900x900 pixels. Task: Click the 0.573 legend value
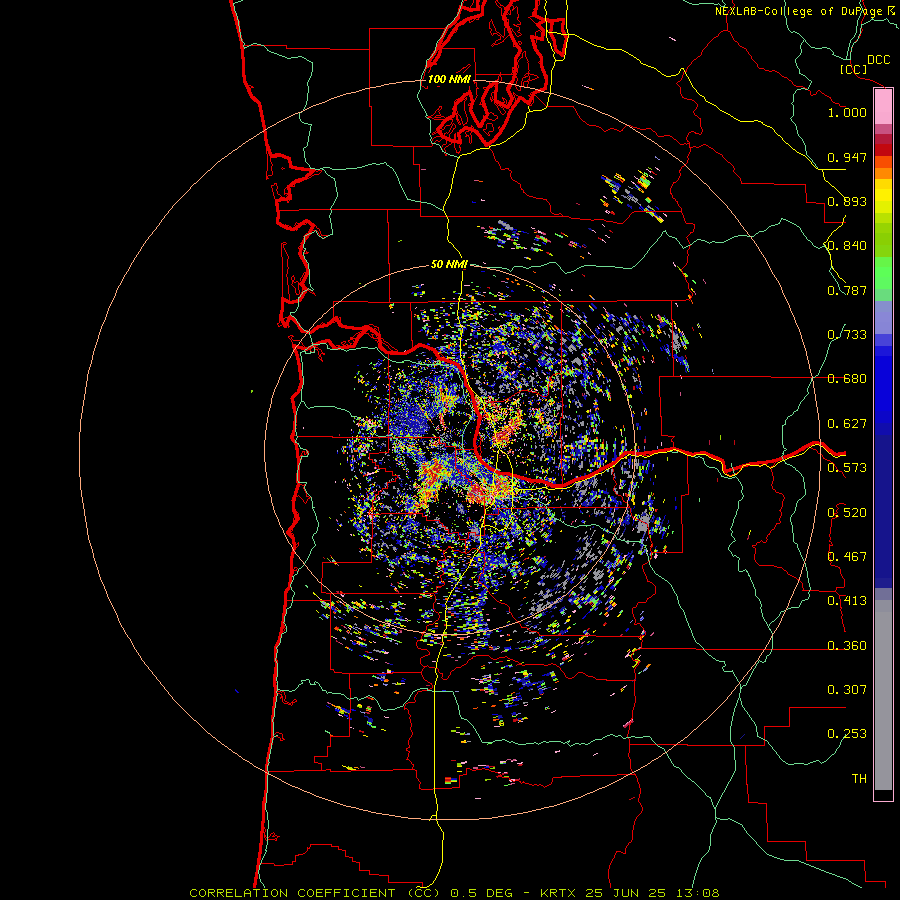847,468
